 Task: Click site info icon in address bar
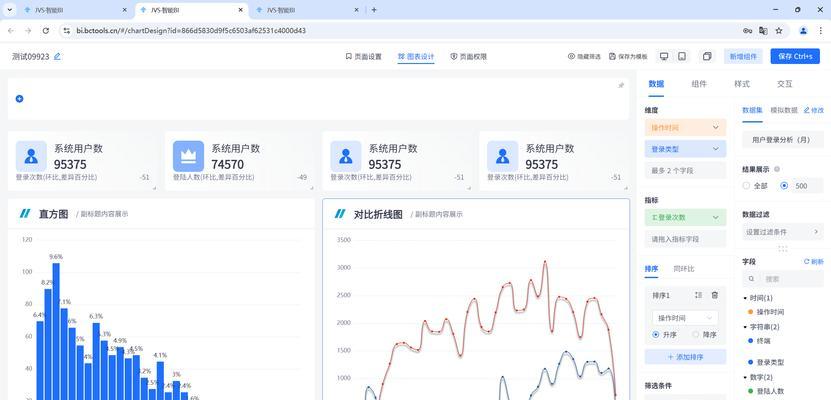[66, 31]
